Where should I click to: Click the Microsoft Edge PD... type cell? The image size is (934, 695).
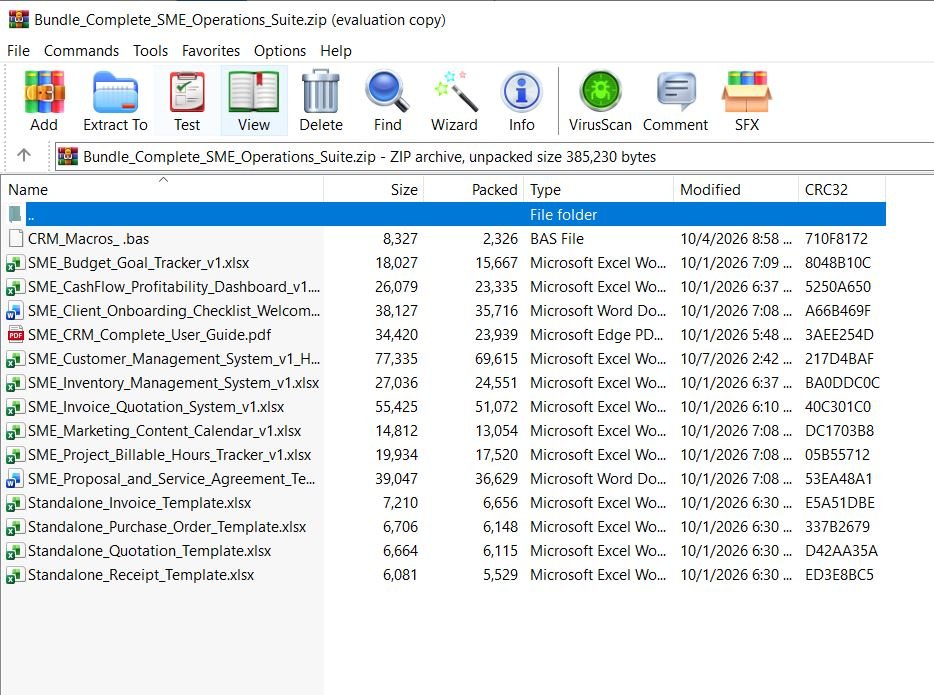pyautogui.click(x=596, y=335)
